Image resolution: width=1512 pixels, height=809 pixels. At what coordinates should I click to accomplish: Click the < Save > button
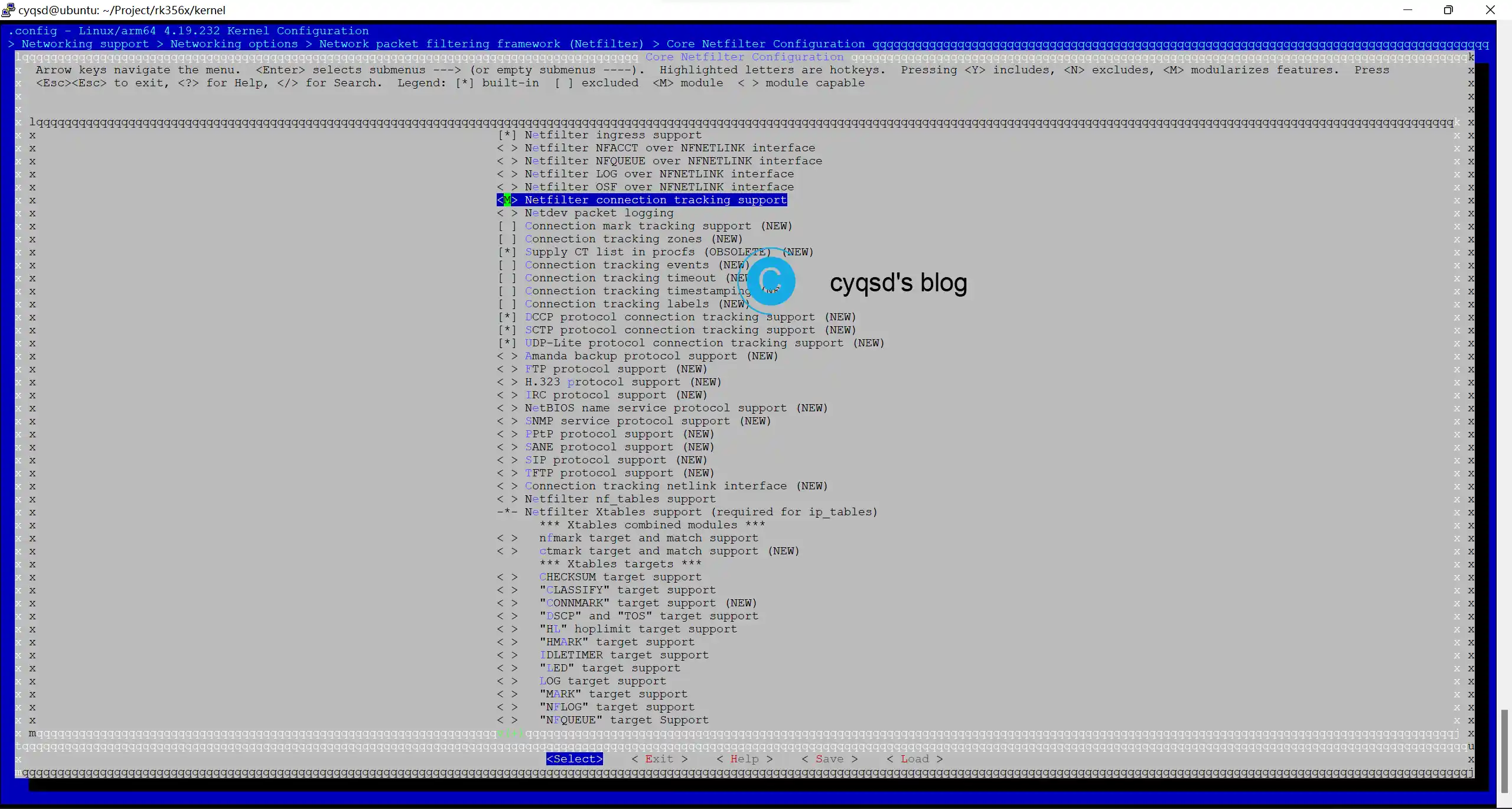pyautogui.click(x=830, y=759)
